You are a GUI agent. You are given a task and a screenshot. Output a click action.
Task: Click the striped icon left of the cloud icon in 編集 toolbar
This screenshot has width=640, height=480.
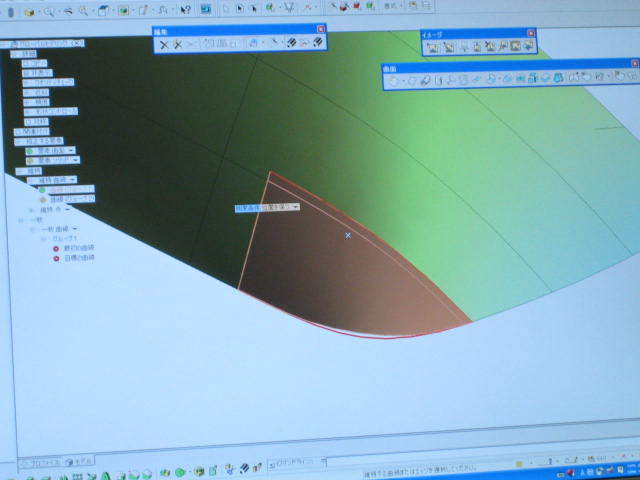[x=291, y=42]
